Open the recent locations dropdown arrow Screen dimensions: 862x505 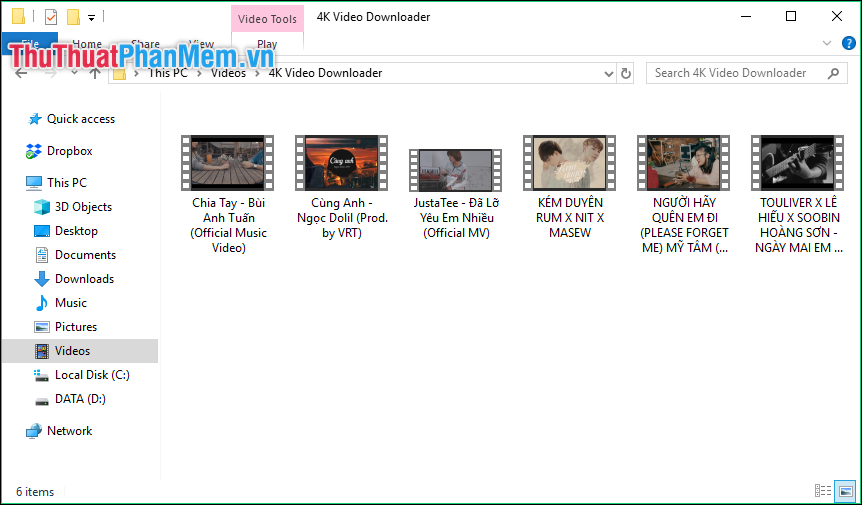(74, 73)
